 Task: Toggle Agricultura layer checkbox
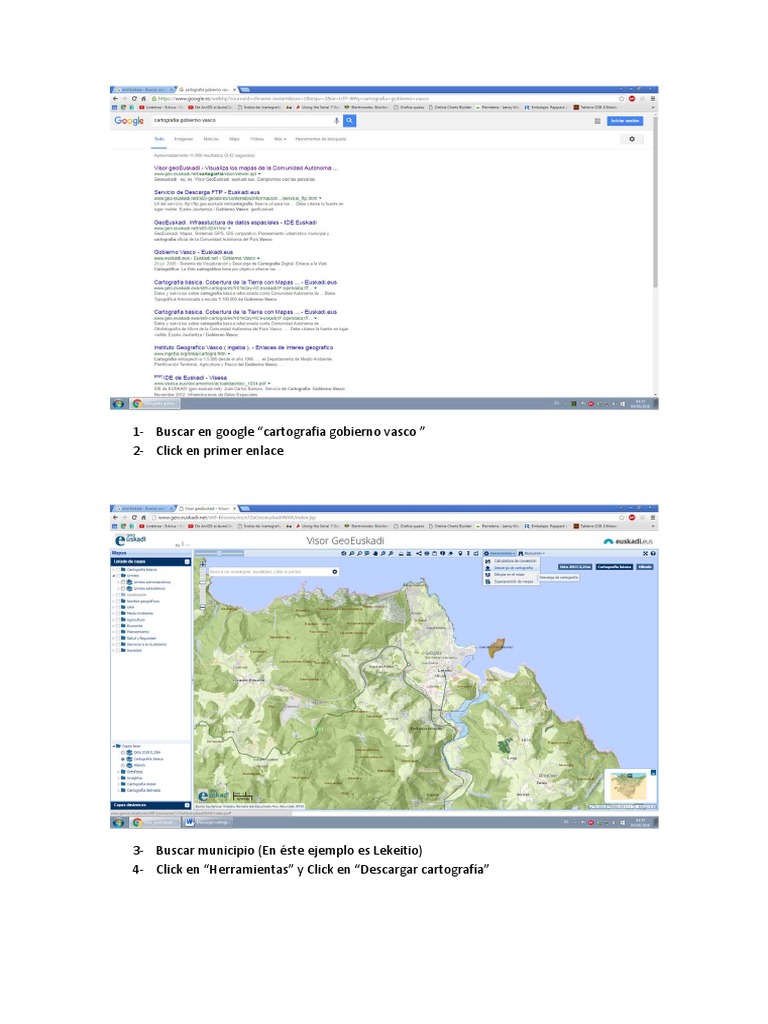118,619
